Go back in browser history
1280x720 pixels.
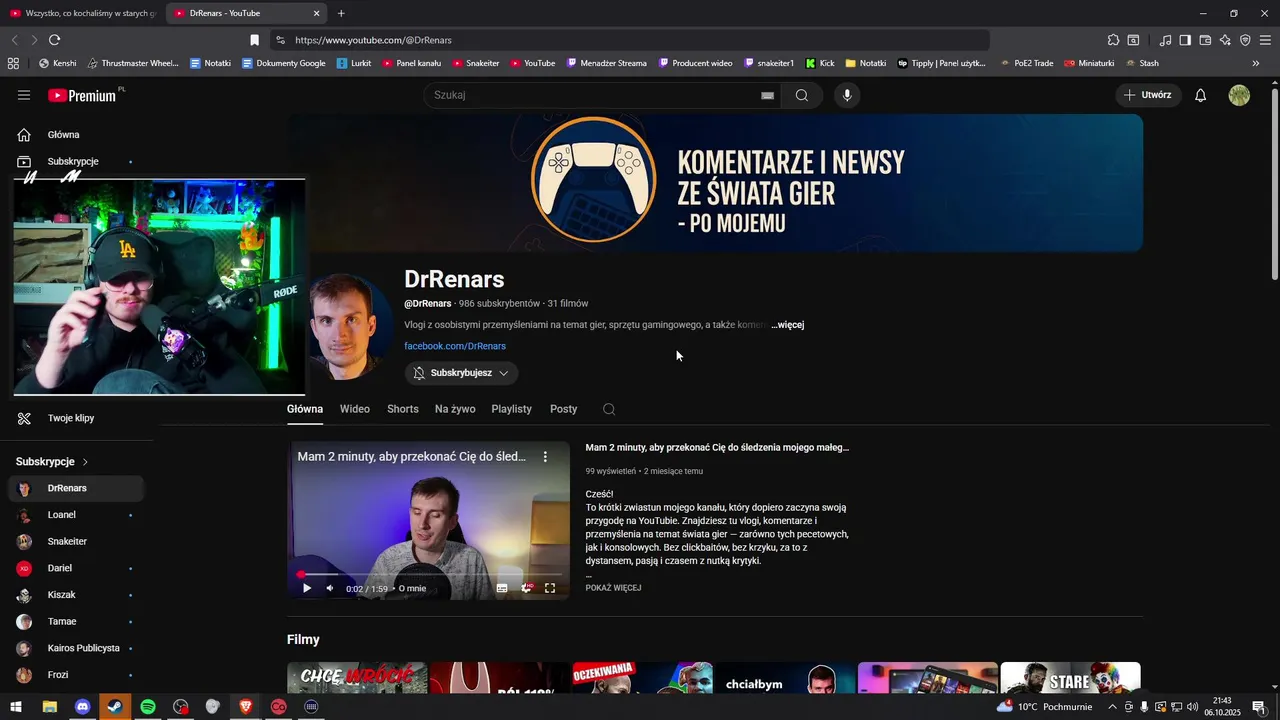pyautogui.click(x=14, y=40)
